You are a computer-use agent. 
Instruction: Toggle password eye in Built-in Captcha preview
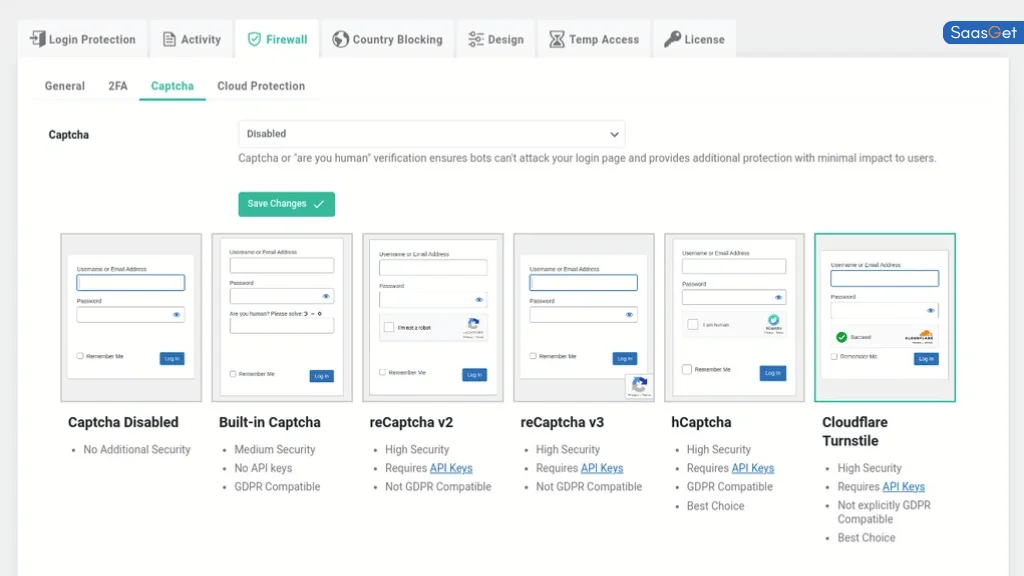[x=326, y=296]
